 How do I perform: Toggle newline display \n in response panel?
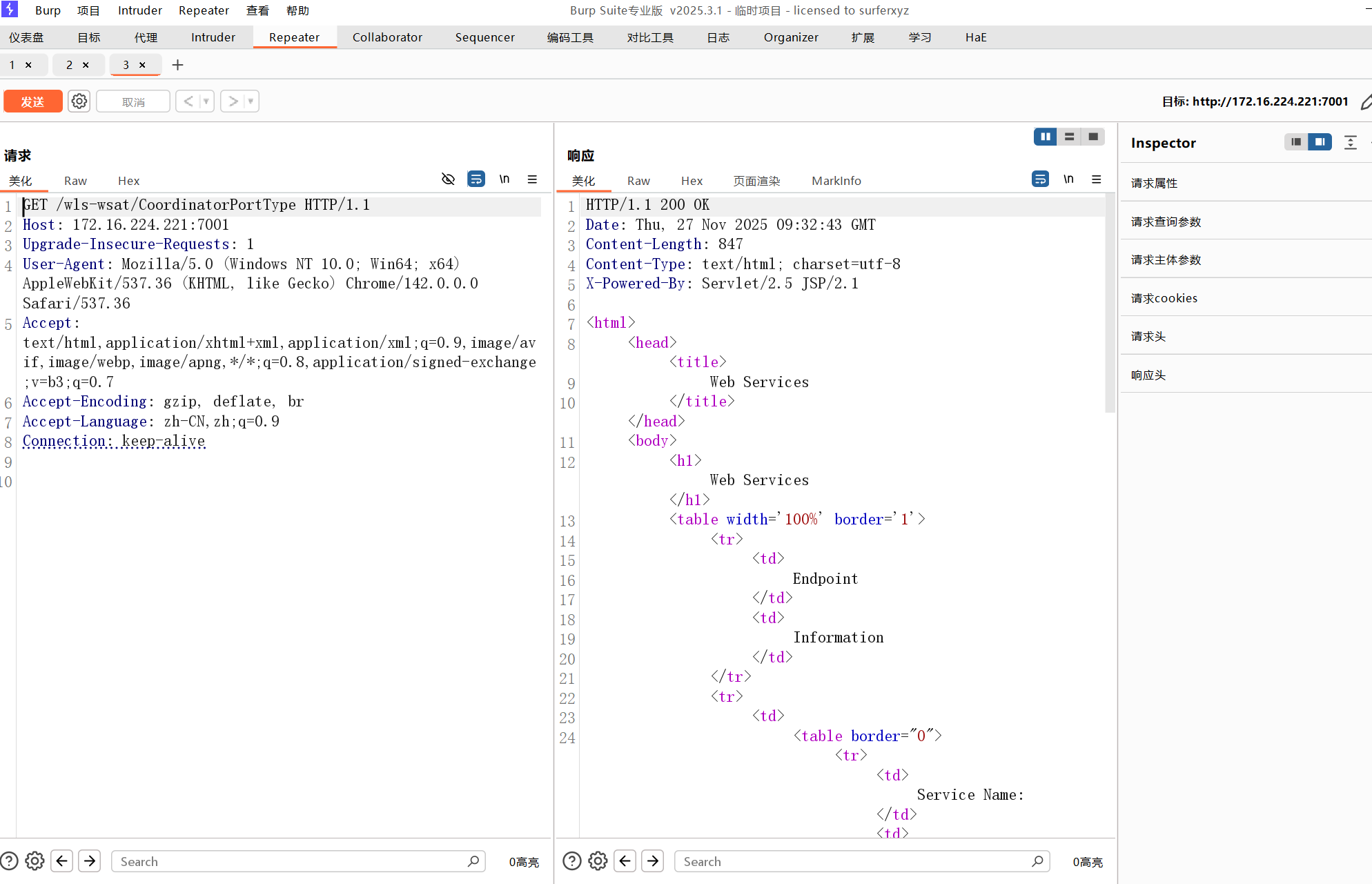[1068, 179]
